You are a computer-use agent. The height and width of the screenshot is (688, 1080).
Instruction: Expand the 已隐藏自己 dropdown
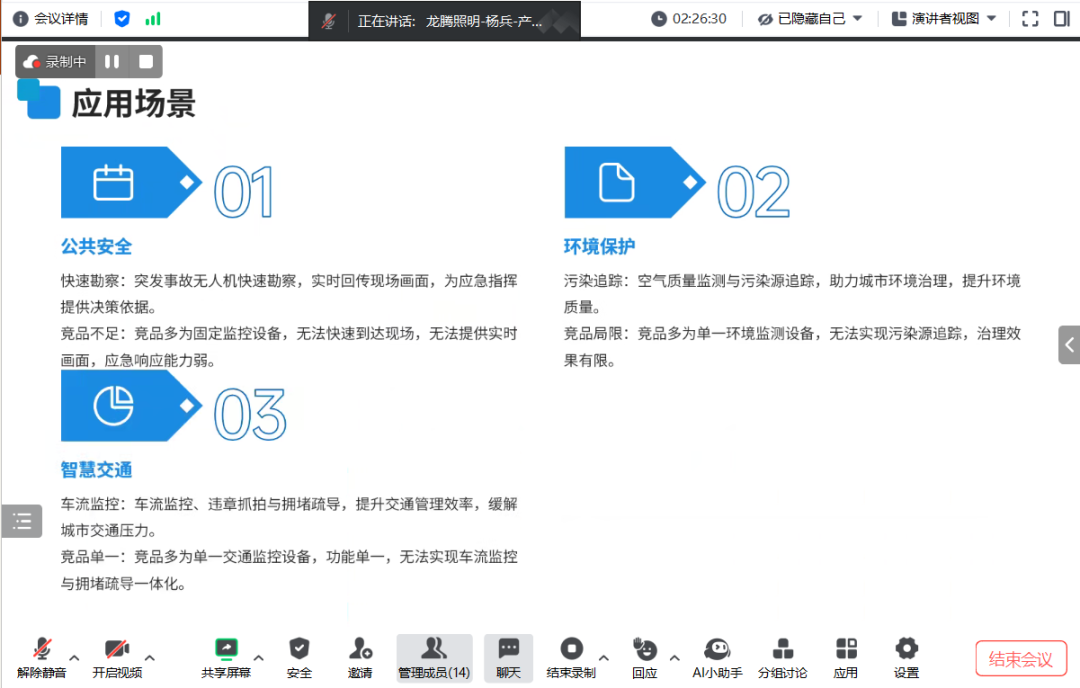[x=810, y=18]
